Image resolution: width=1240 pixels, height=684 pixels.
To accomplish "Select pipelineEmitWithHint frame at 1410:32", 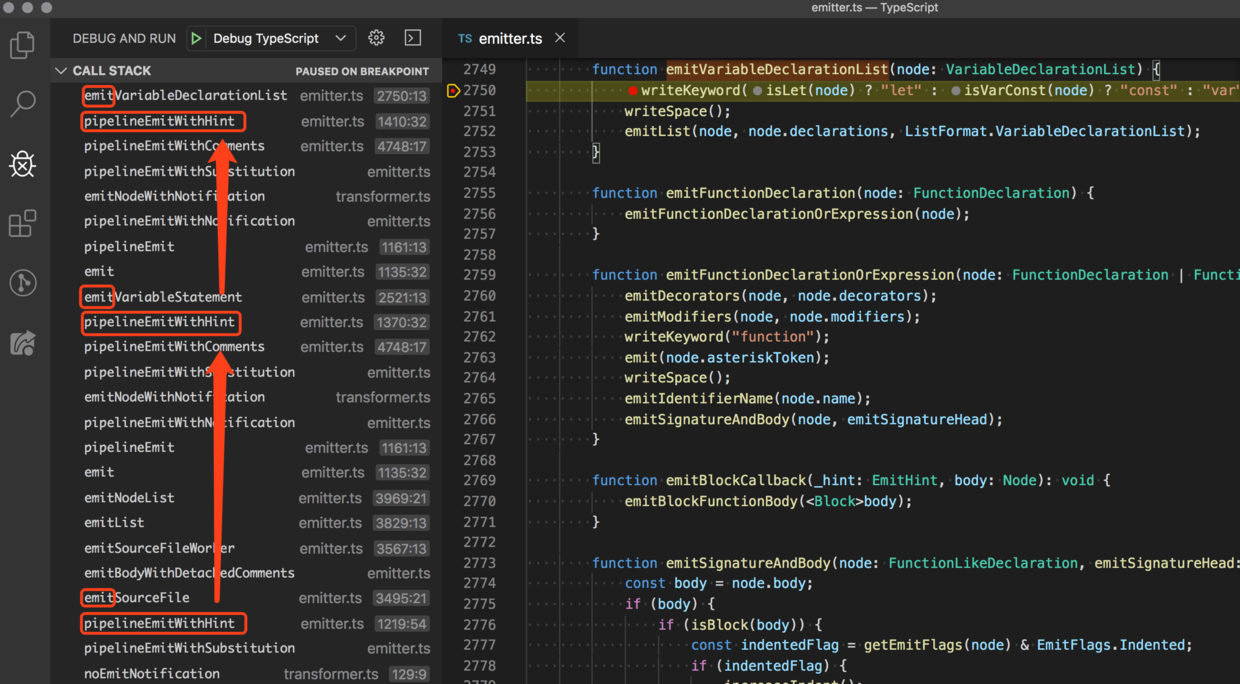I will 248,121.
